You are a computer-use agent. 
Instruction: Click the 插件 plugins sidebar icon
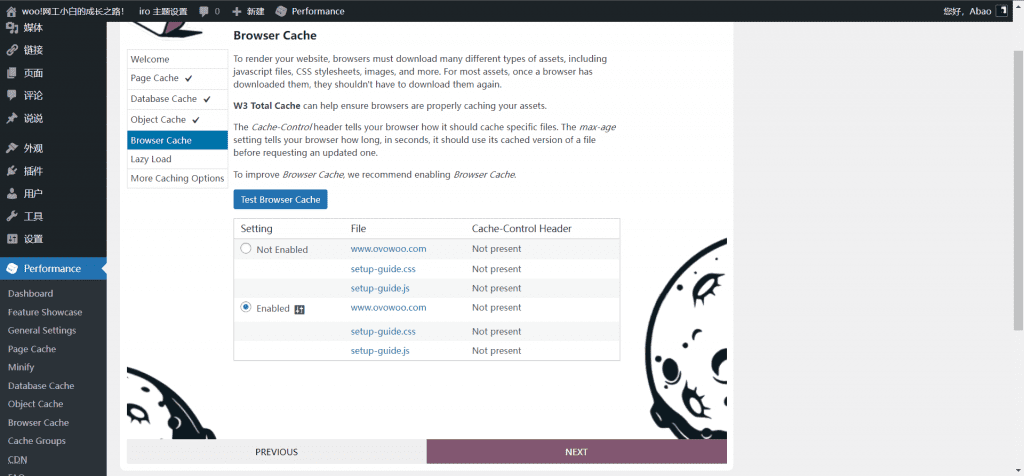point(12,171)
